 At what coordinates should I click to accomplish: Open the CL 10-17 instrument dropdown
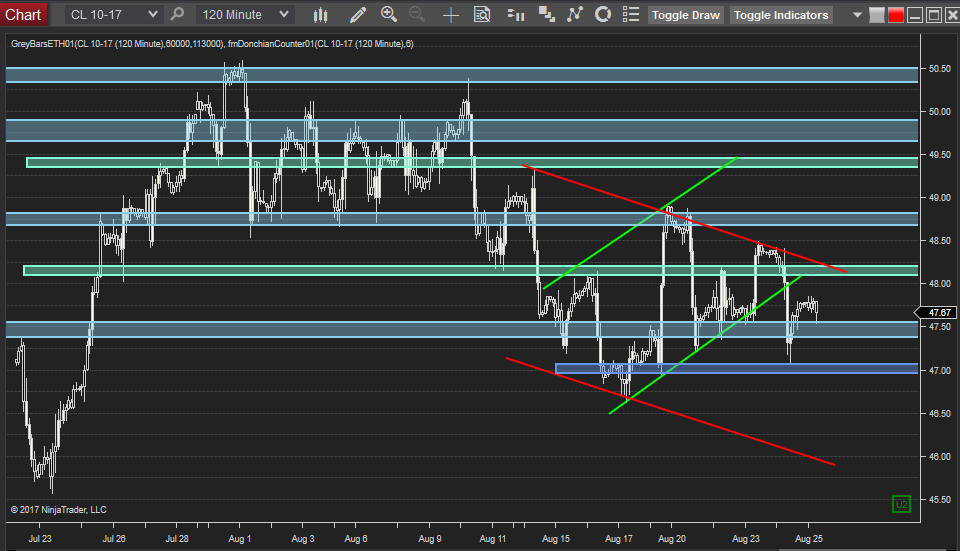tap(113, 15)
